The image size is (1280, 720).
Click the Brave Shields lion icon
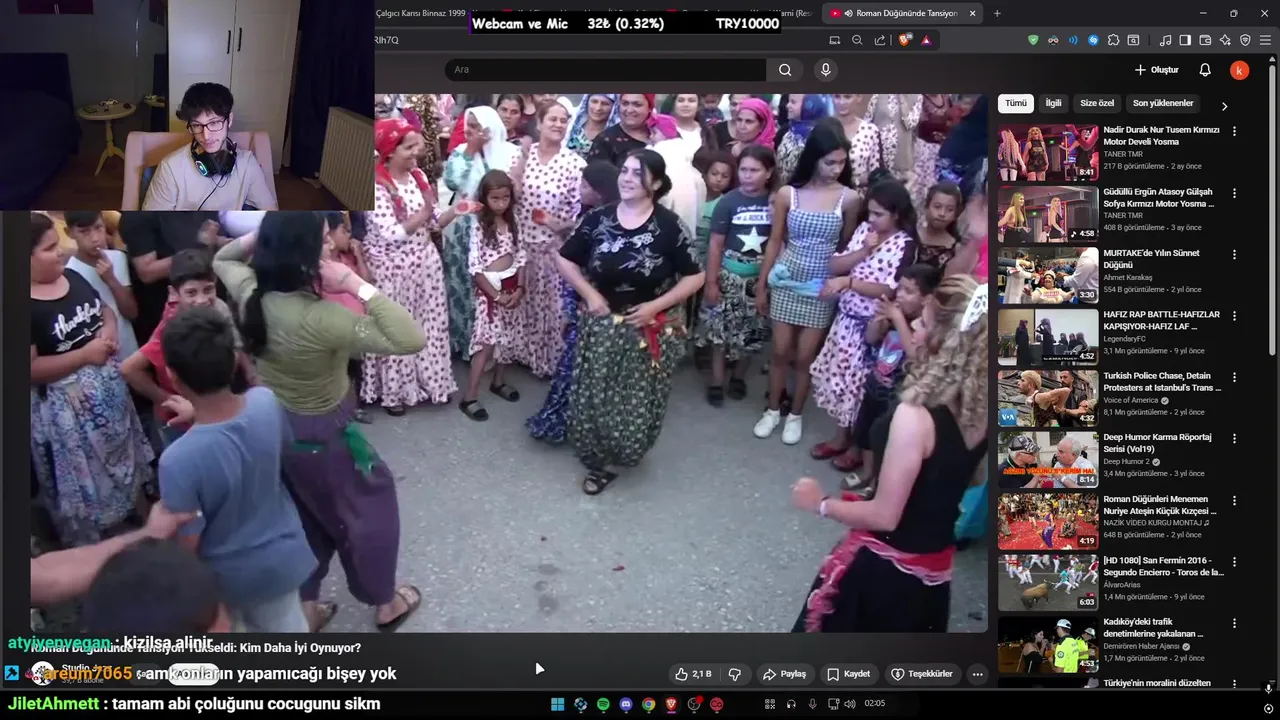904,40
